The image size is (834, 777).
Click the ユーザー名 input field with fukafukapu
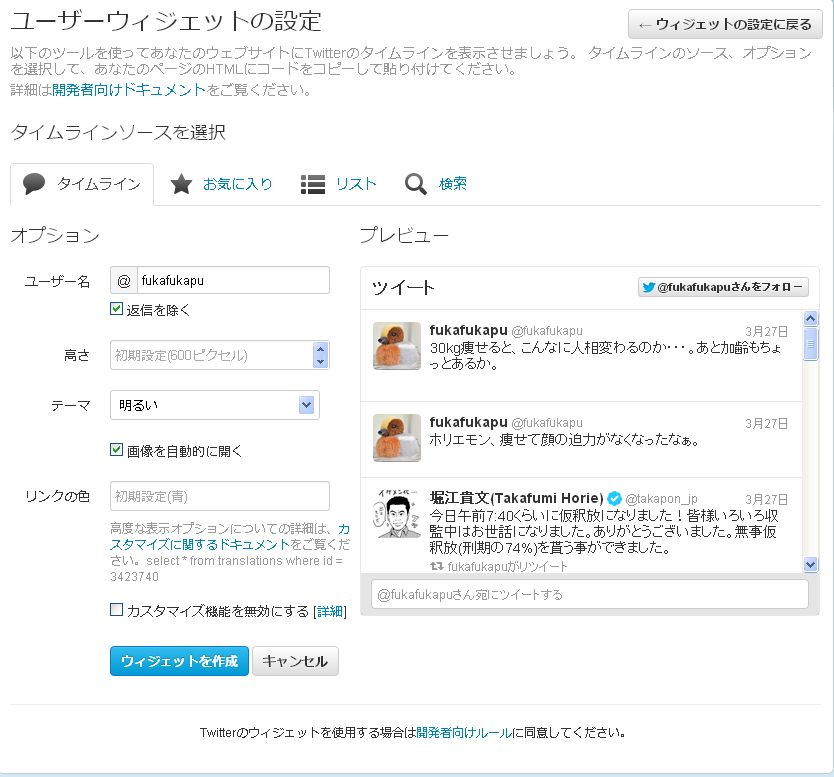pyautogui.click(x=233, y=280)
